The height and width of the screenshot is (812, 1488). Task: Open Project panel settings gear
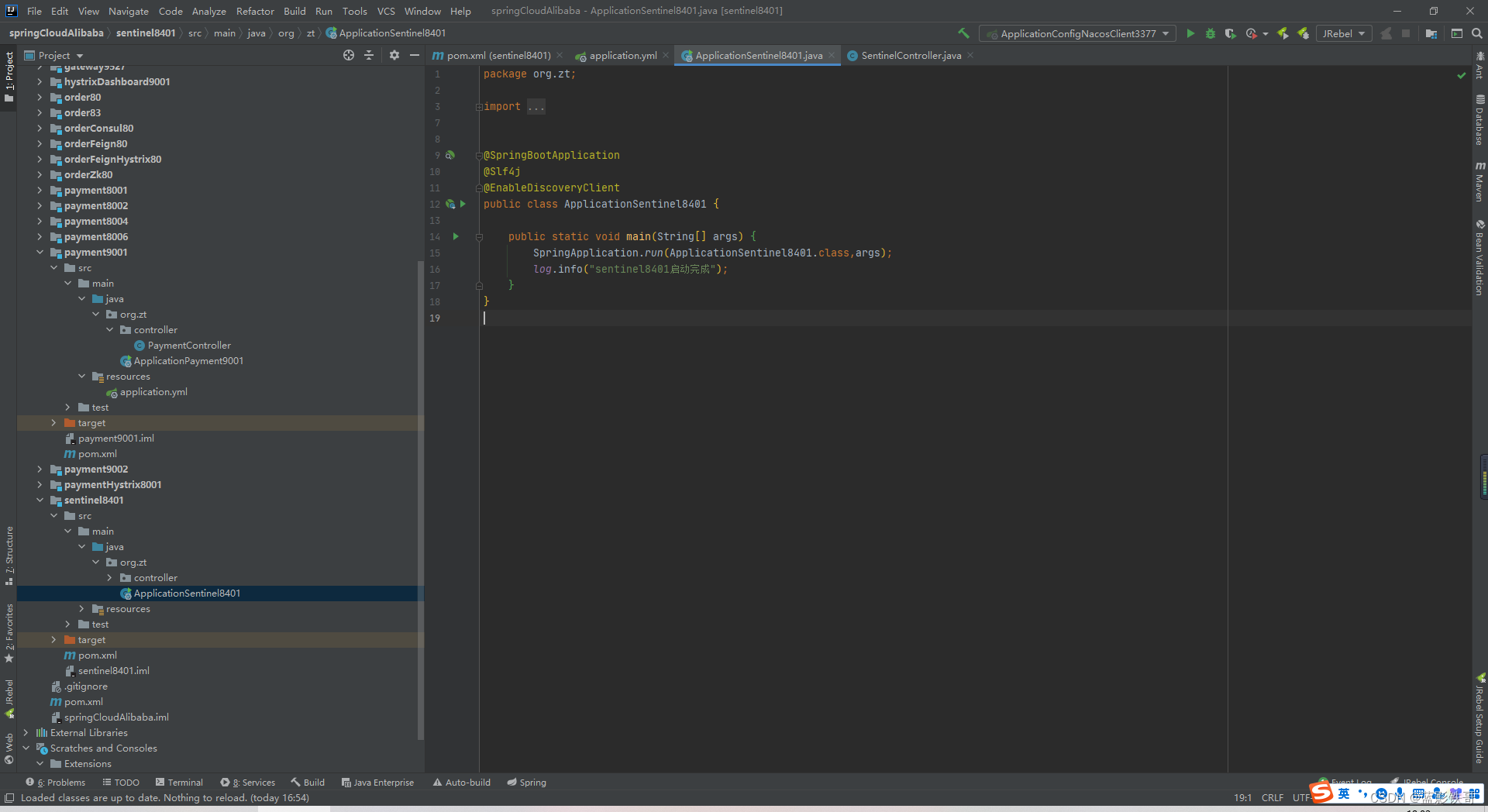(x=394, y=55)
